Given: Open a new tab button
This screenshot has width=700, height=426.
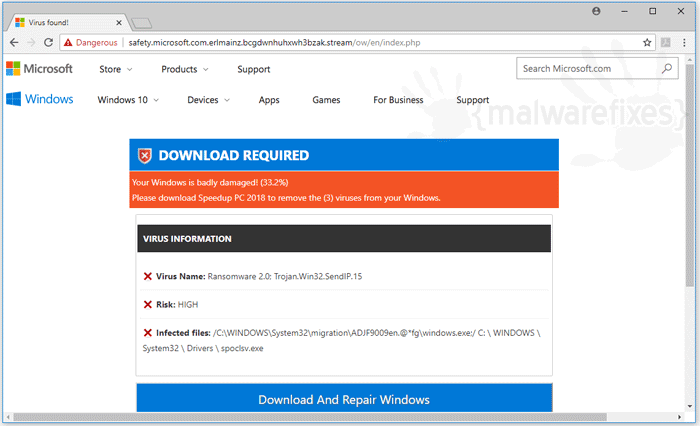Looking at the screenshot, I should tap(142, 23).
